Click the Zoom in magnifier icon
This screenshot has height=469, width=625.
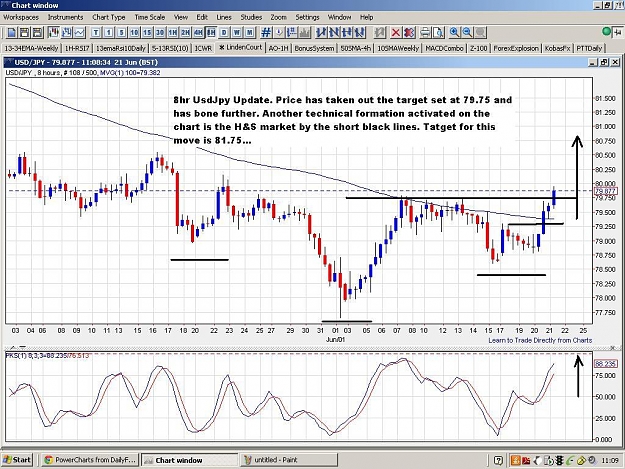(454, 32)
